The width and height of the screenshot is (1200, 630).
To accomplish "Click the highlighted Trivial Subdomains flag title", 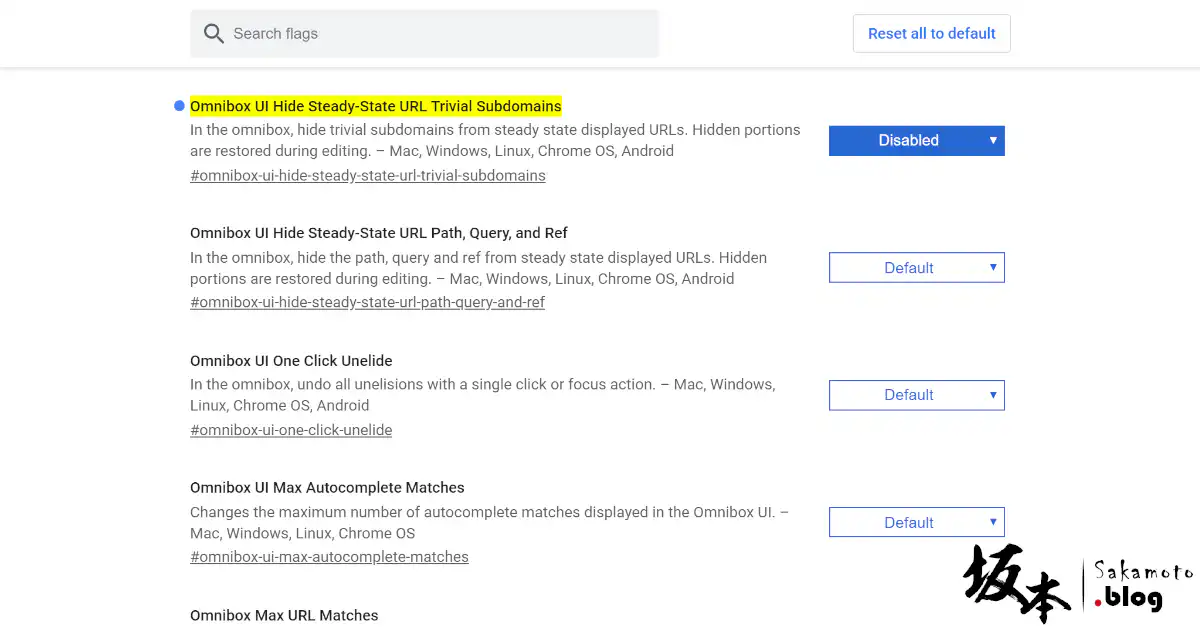I will pyautogui.click(x=375, y=106).
